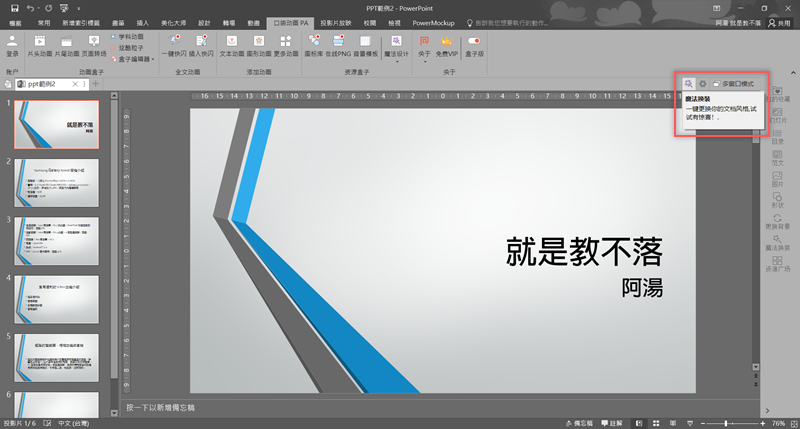Click the settings gear beside 多窗口模式
The width and height of the screenshot is (800, 429).
point(703,84)
